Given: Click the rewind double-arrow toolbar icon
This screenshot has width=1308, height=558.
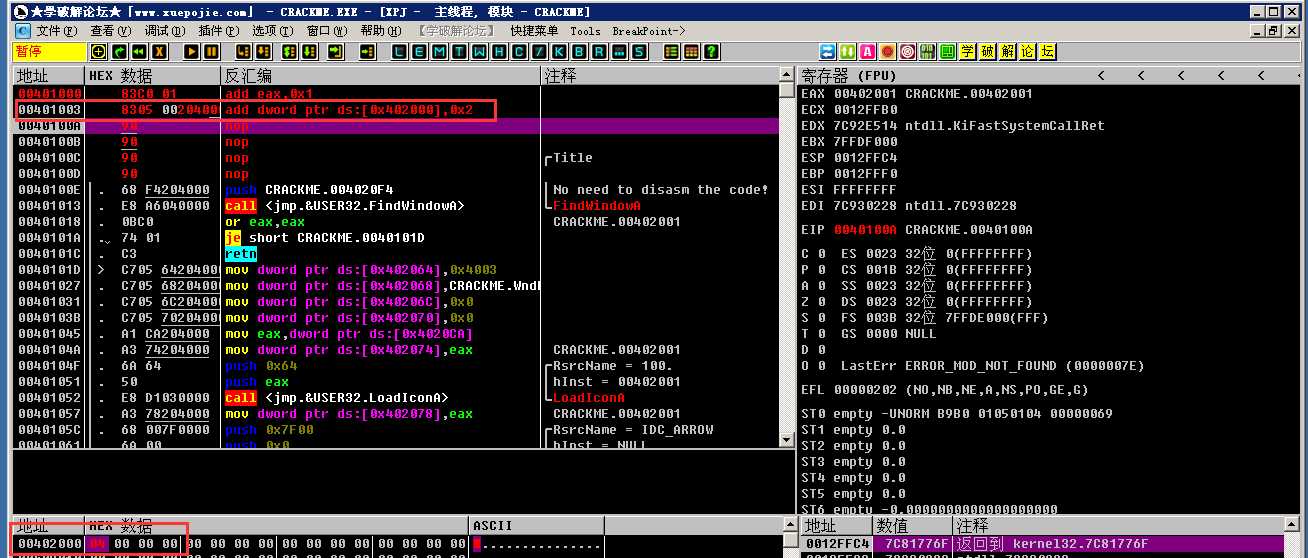Looking at the screenshot, I should click(139, 51).
